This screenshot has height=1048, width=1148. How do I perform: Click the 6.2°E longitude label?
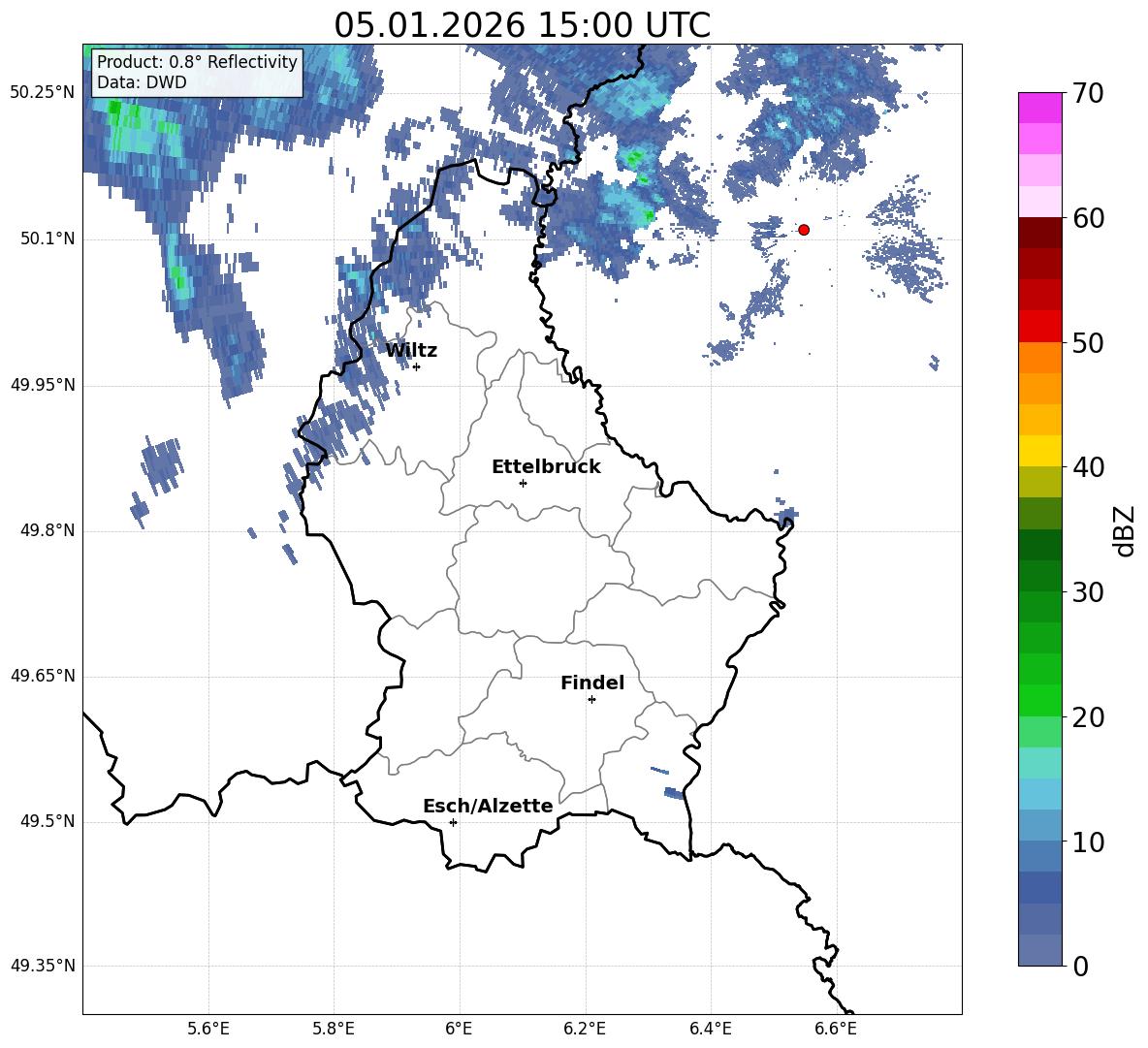[x=585, y=1029]
